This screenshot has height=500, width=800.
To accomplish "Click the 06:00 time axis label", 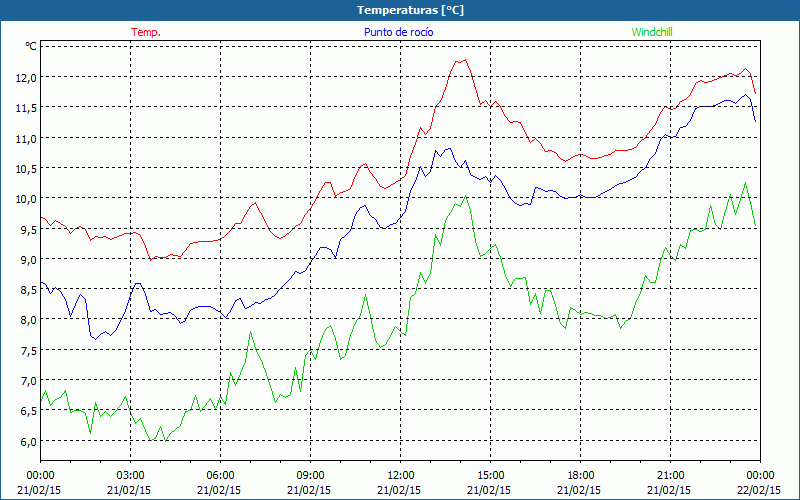I will pos(220,475).
